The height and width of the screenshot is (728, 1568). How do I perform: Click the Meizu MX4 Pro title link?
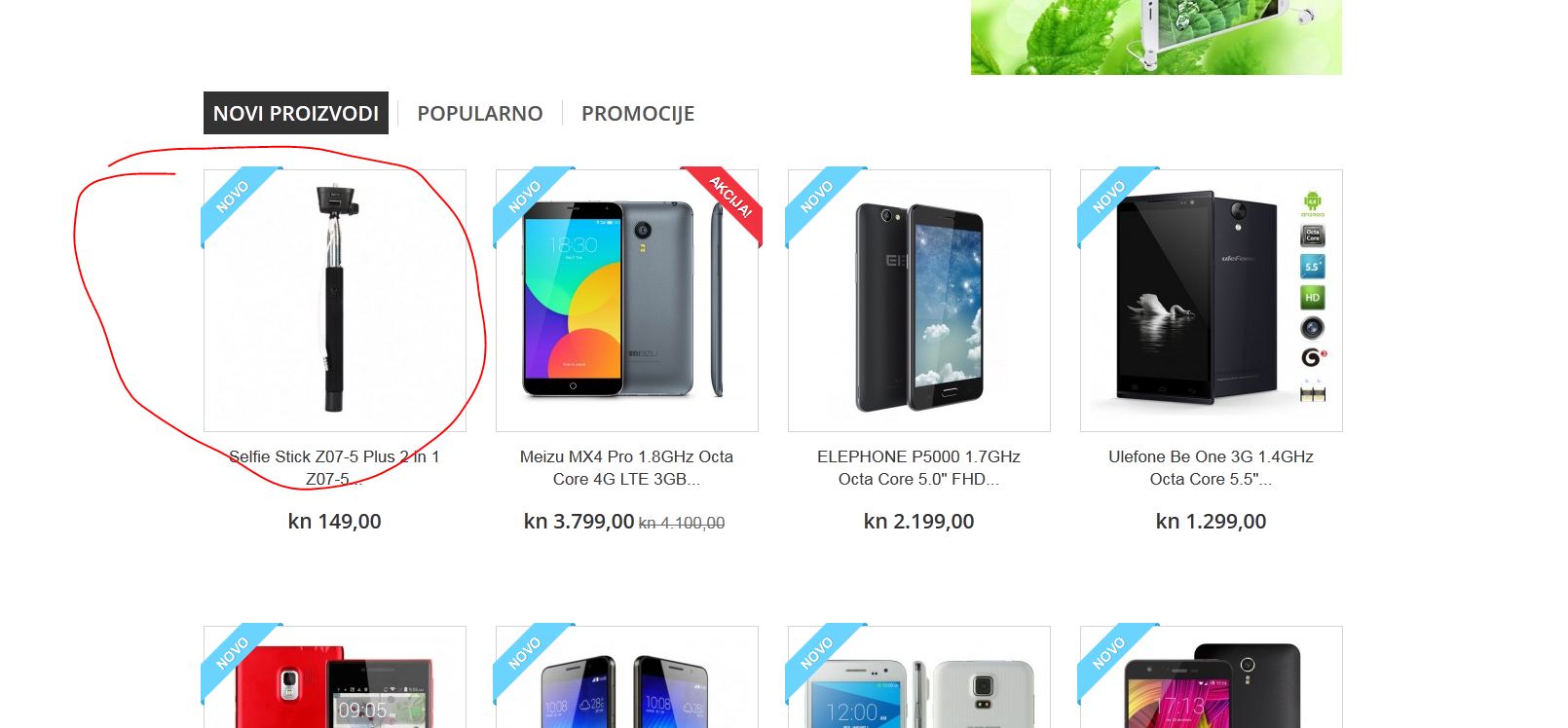627,468
